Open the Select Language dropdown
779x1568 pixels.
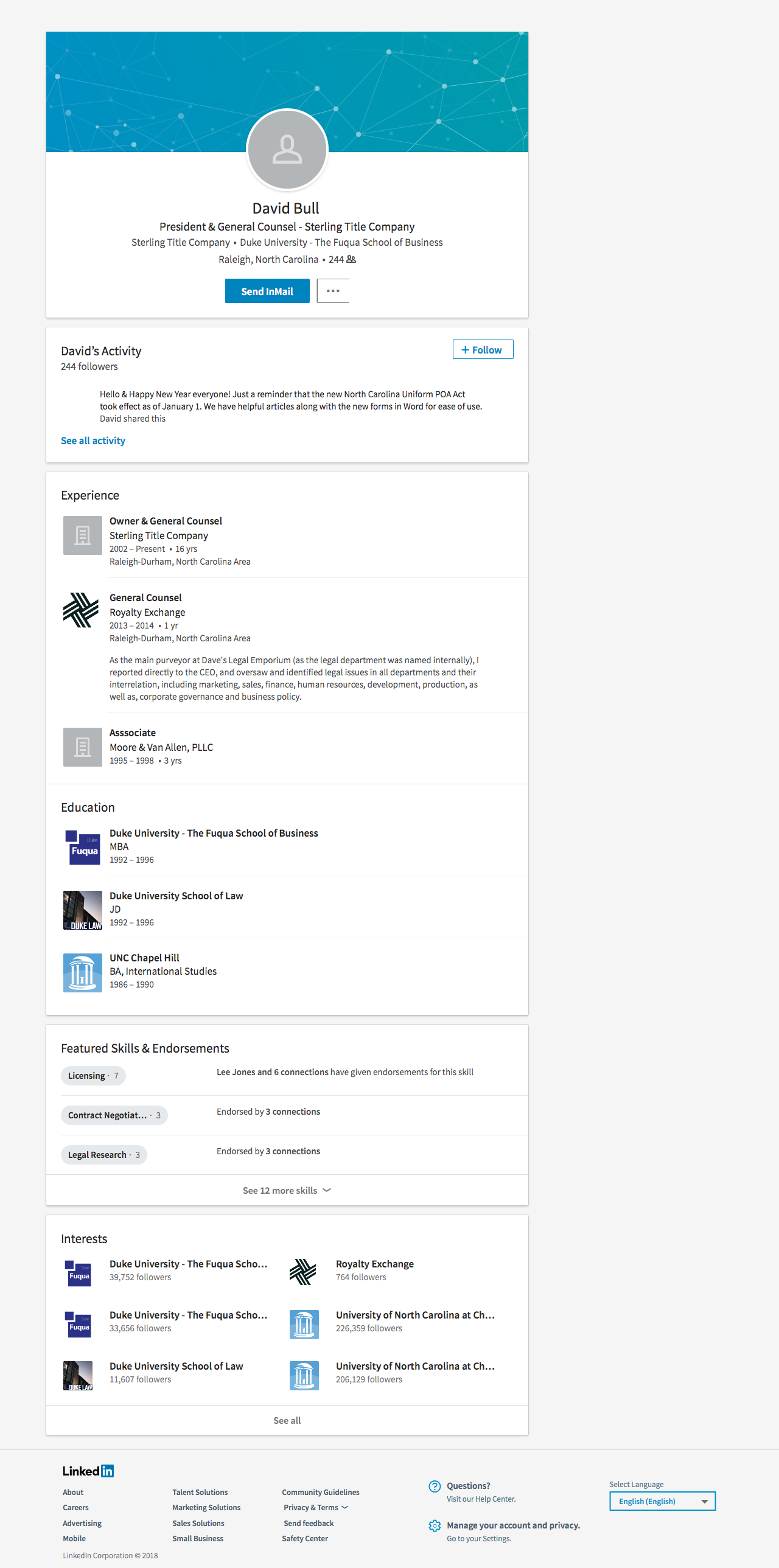[x=662, y=1502]
